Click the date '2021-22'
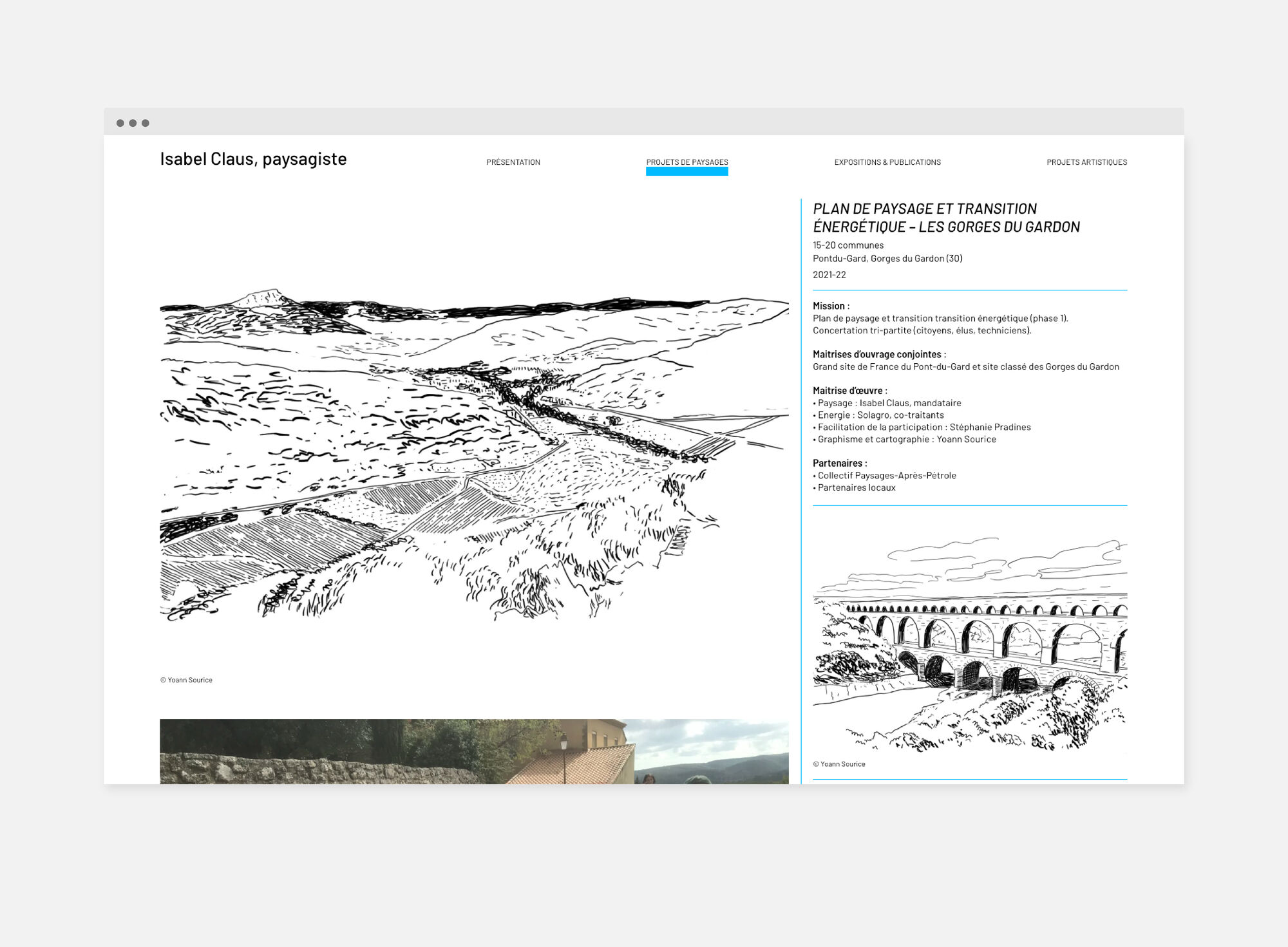This screenshot has height=947, width=1288. (x=829, y=275)
